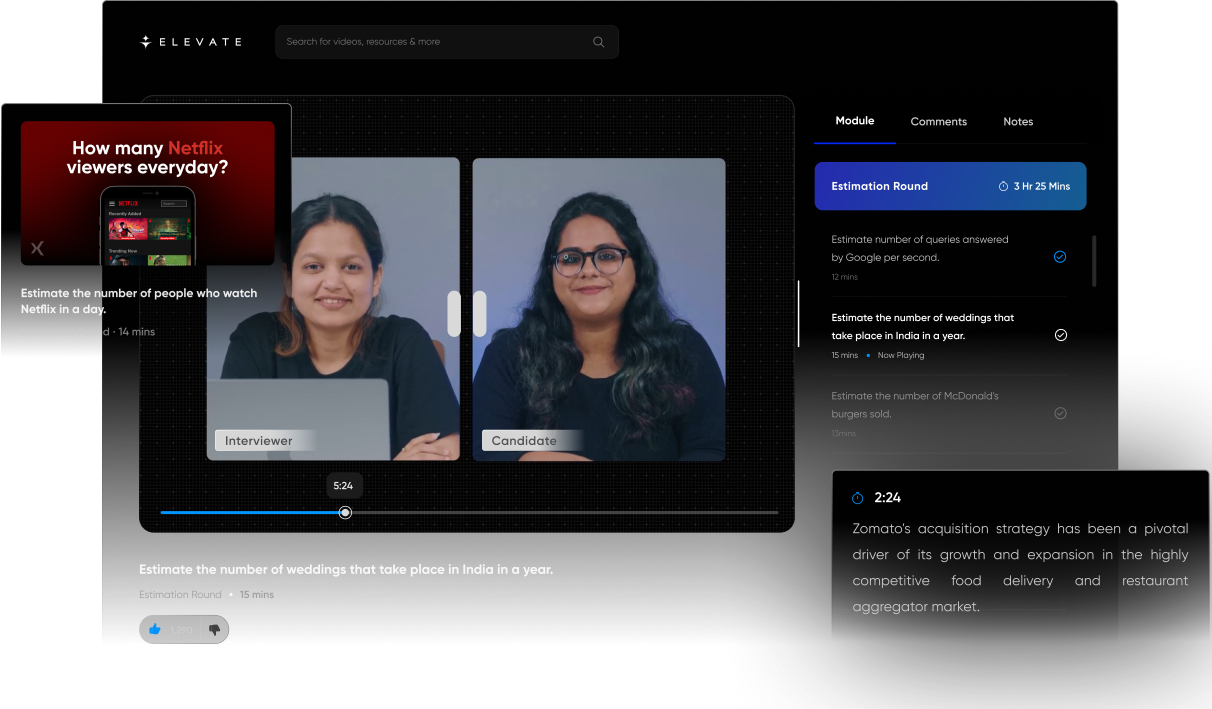Click the left split handle between video panels
1212x709 pixels.
click(454, 314)
